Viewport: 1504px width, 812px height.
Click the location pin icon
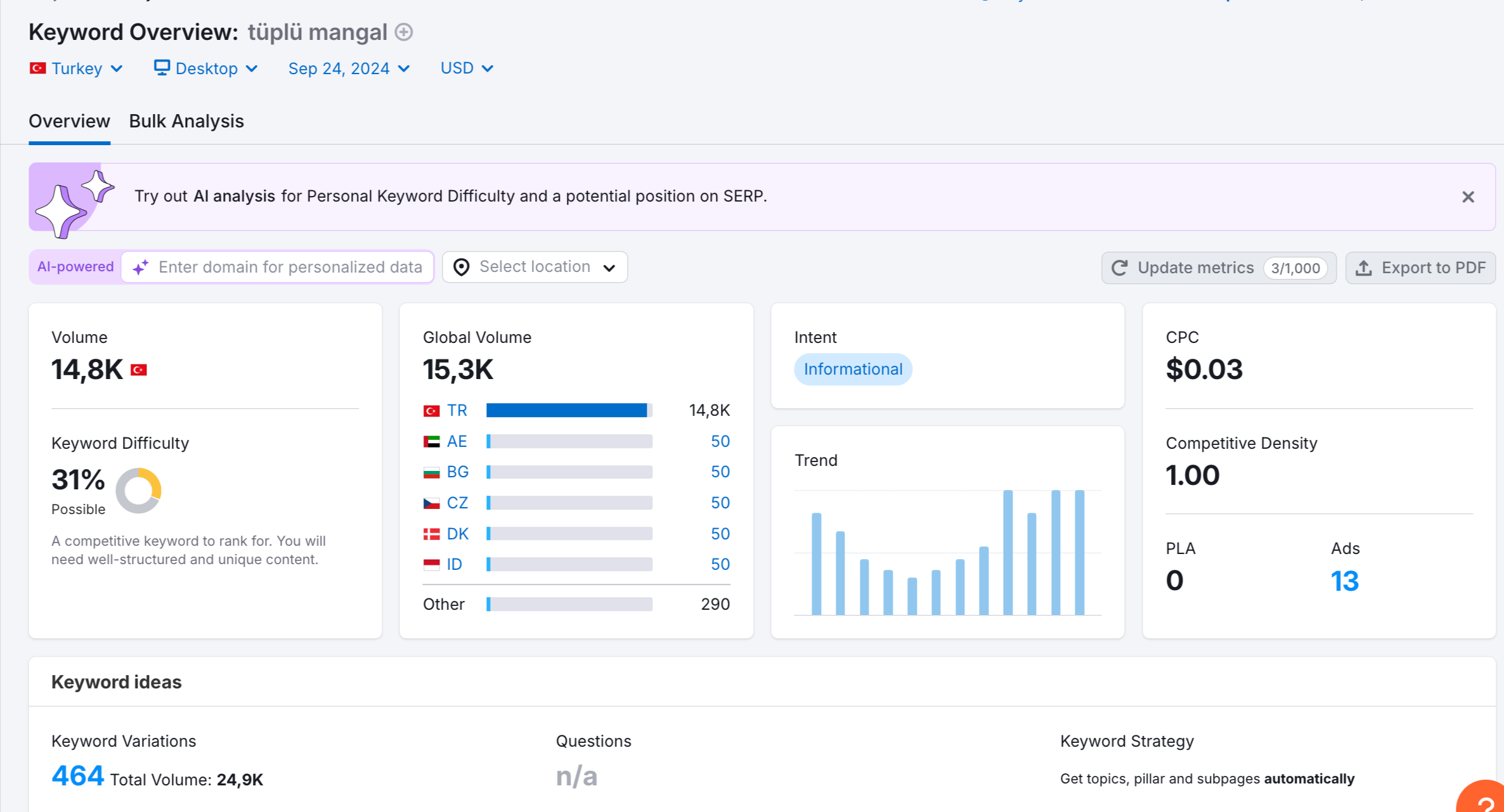(462, 267)
